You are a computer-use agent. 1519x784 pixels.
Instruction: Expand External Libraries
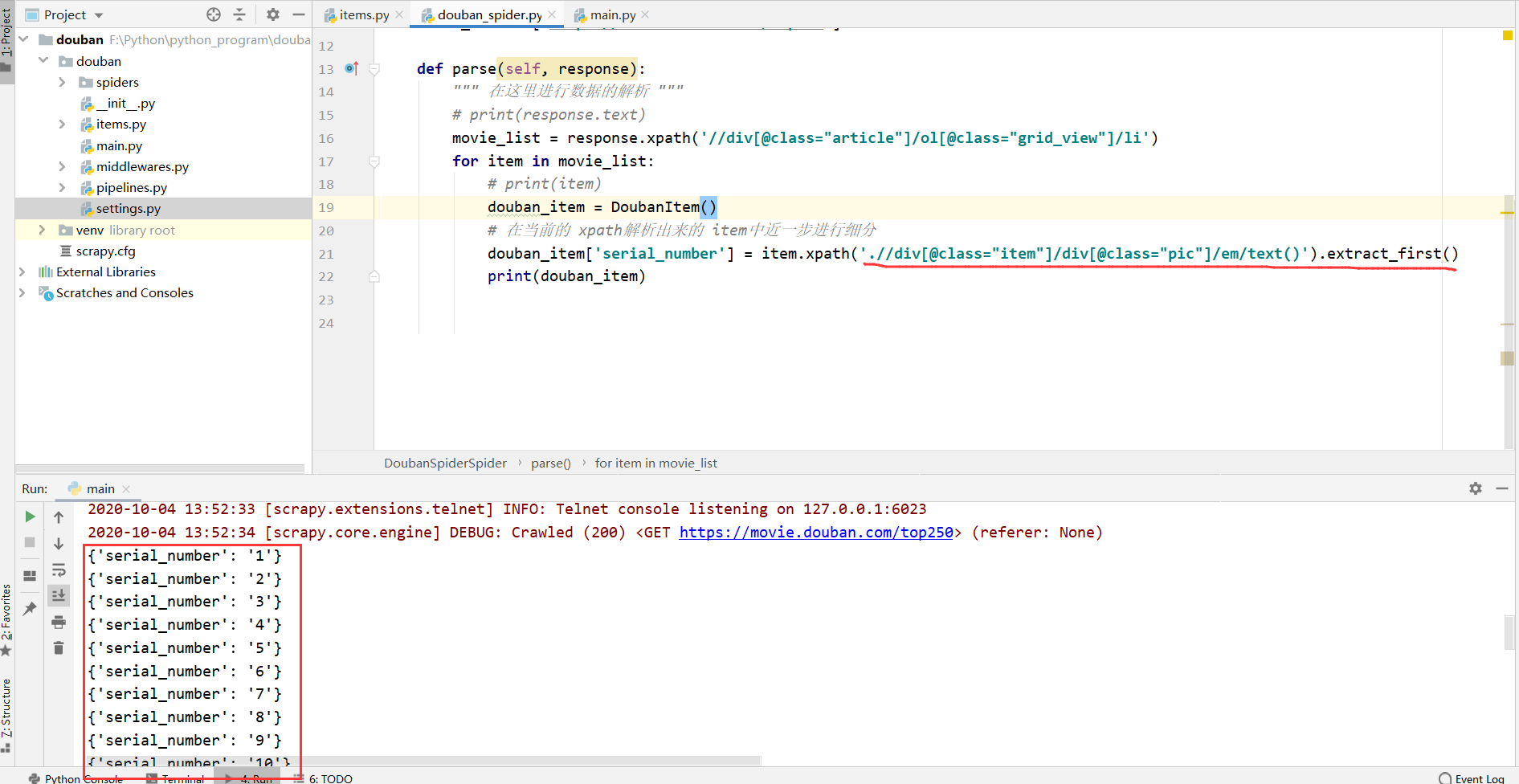click(23, 272)
